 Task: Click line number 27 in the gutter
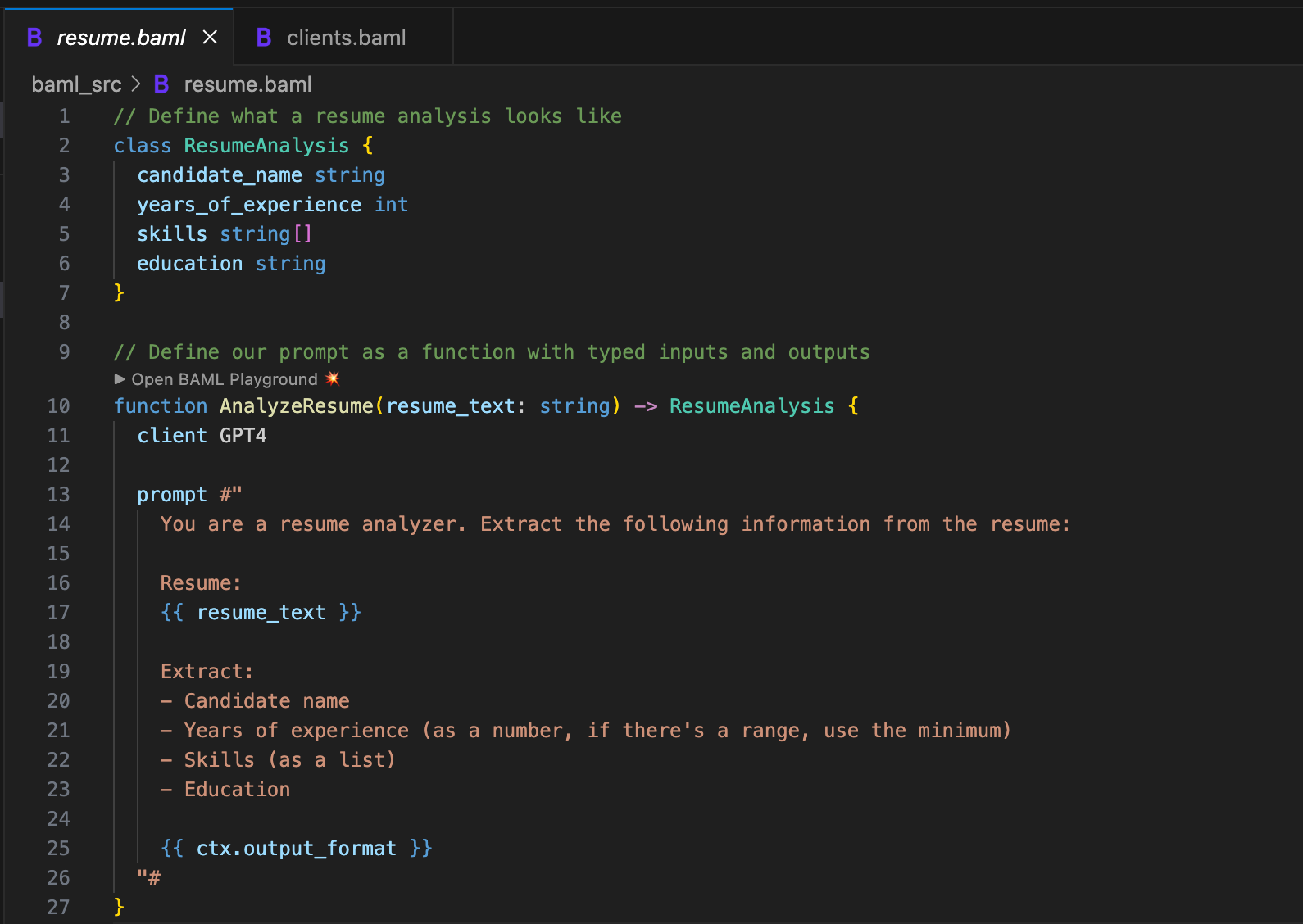[x=59, y=908]
